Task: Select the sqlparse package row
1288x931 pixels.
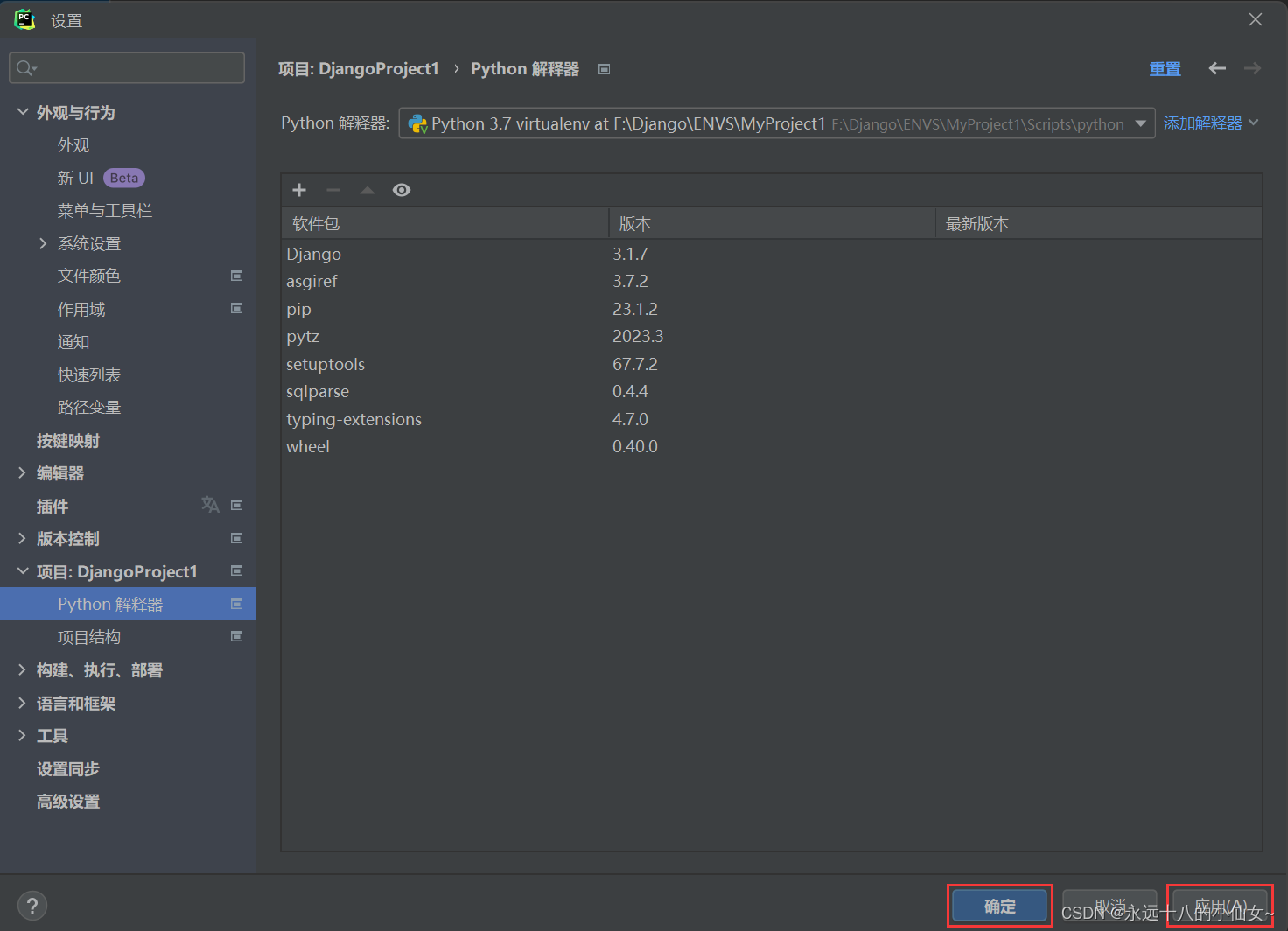Action: point(772,391)
